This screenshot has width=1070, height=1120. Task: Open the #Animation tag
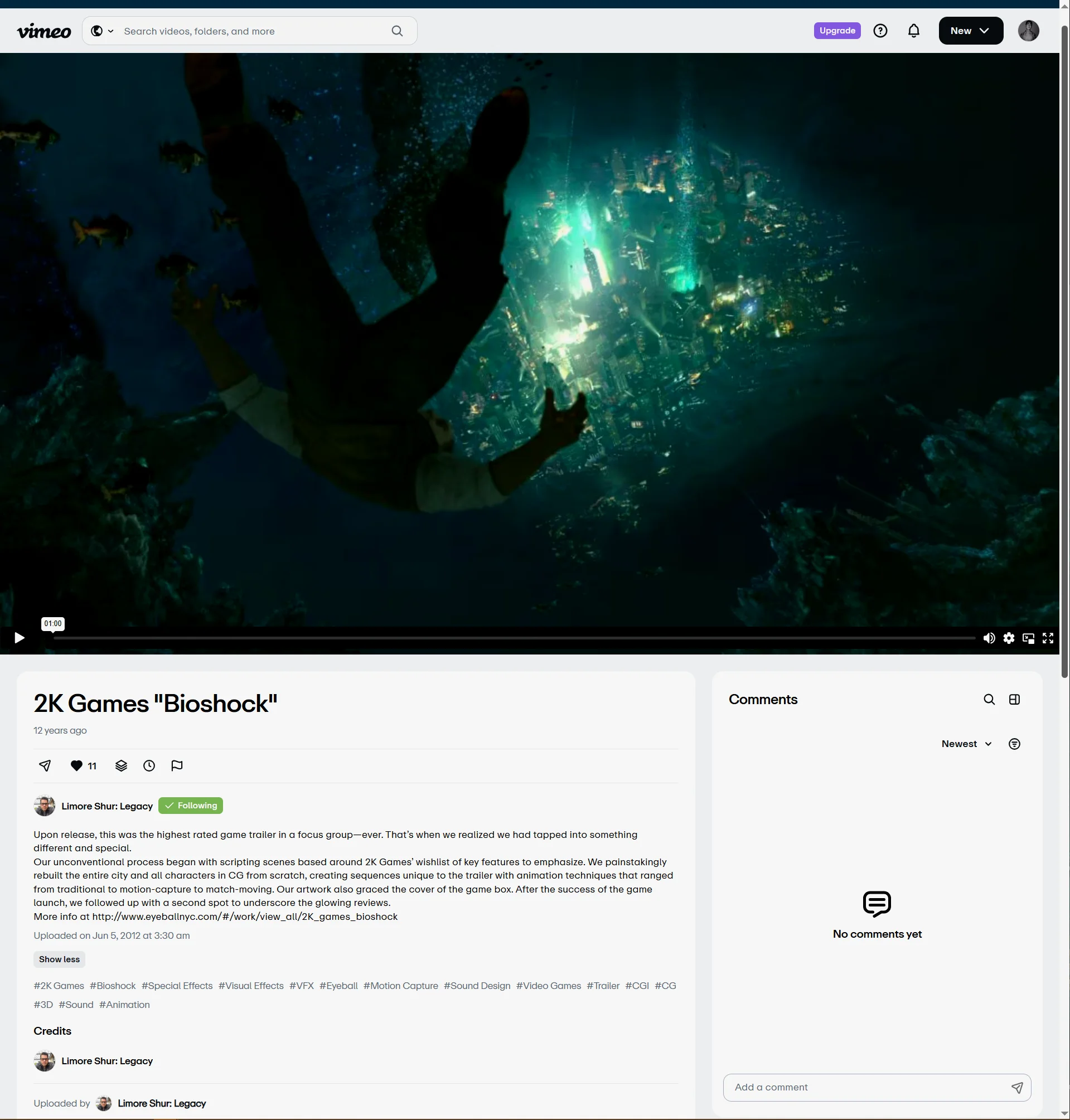point(124,1004)
